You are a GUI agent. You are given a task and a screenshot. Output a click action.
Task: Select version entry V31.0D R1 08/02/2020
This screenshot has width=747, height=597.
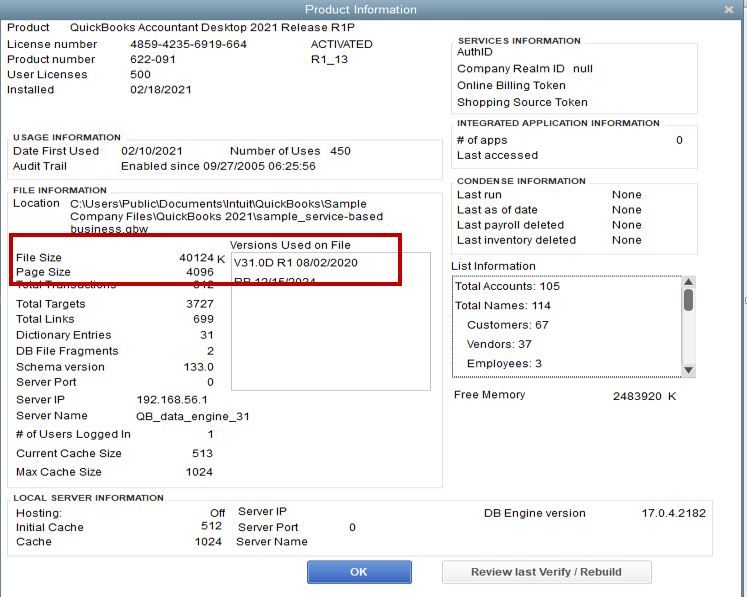point(295,263)
